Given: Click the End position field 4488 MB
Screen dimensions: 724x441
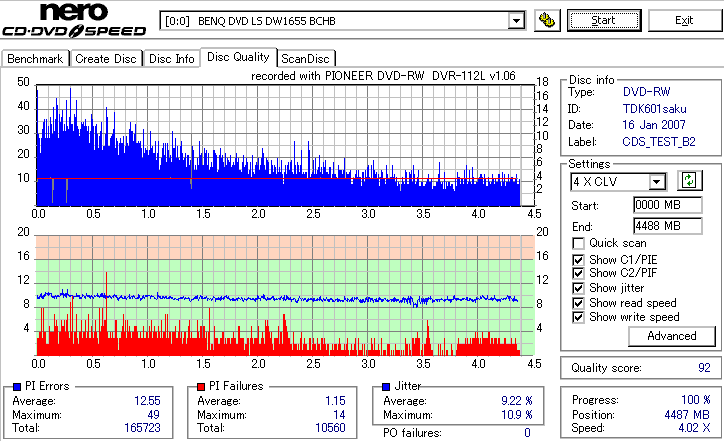Looking at the screenshot, I should click(x=668, y=226).
